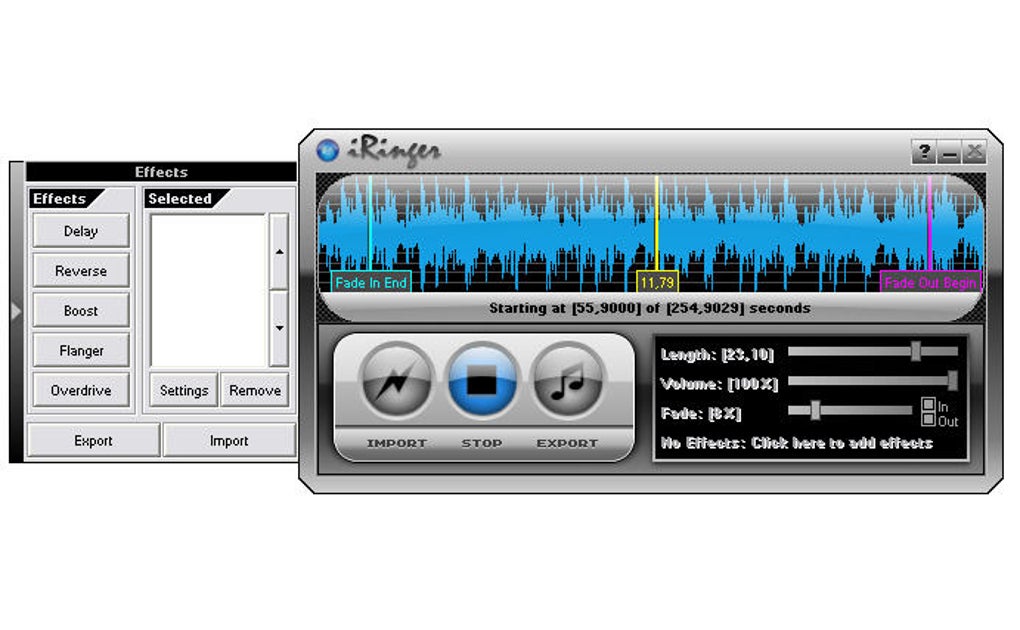Click the EXPORT label under the buttons

click(x=567, y=443)
